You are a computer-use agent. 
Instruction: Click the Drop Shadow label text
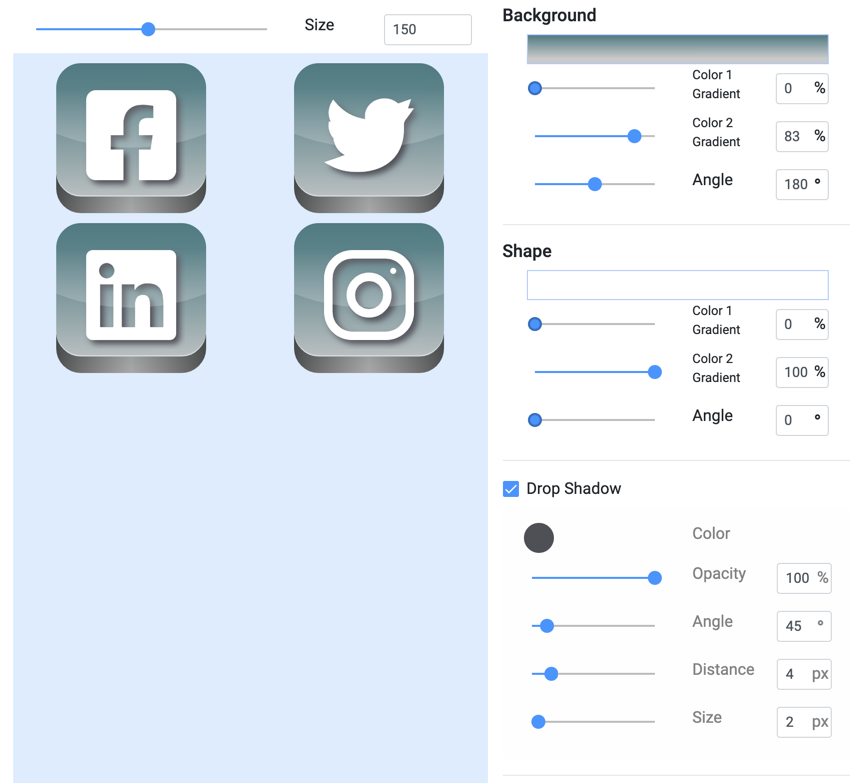pos(574,489)
